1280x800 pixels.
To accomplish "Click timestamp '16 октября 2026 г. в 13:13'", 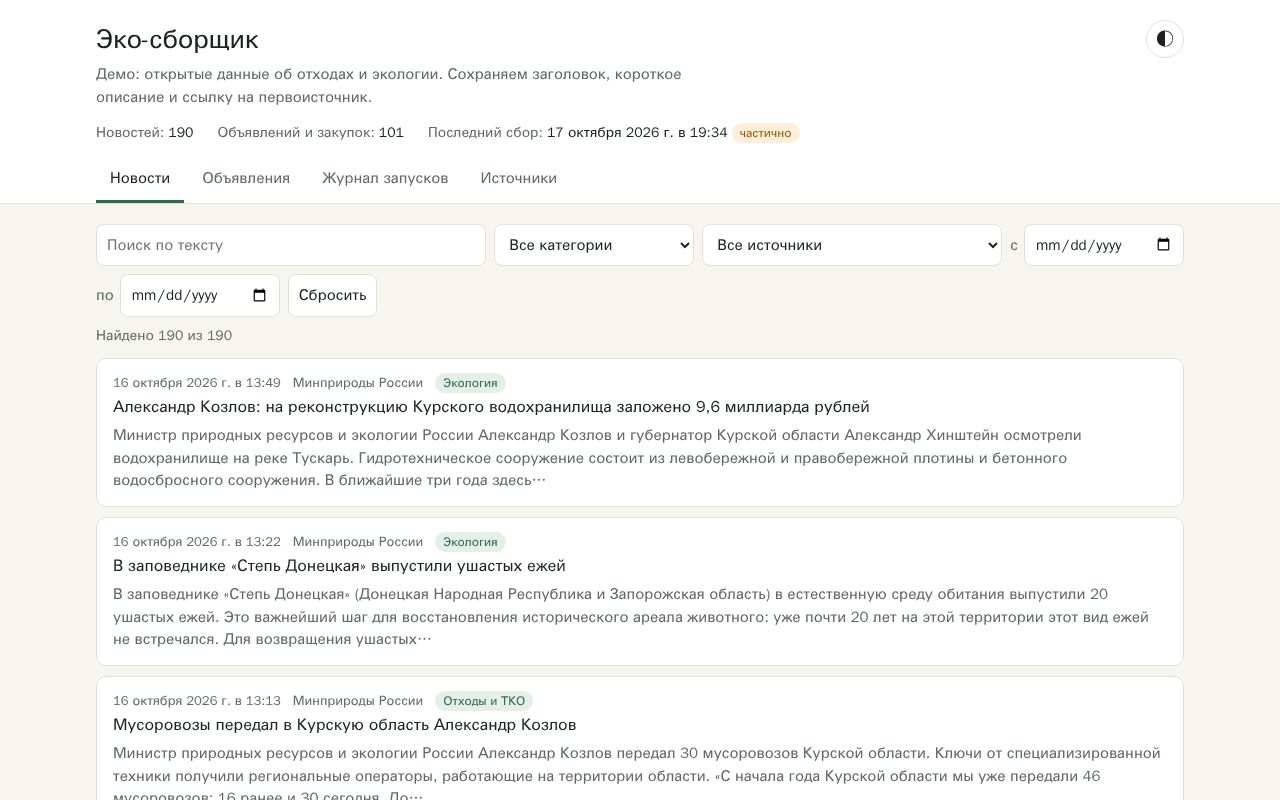I will tap(197, 701).
